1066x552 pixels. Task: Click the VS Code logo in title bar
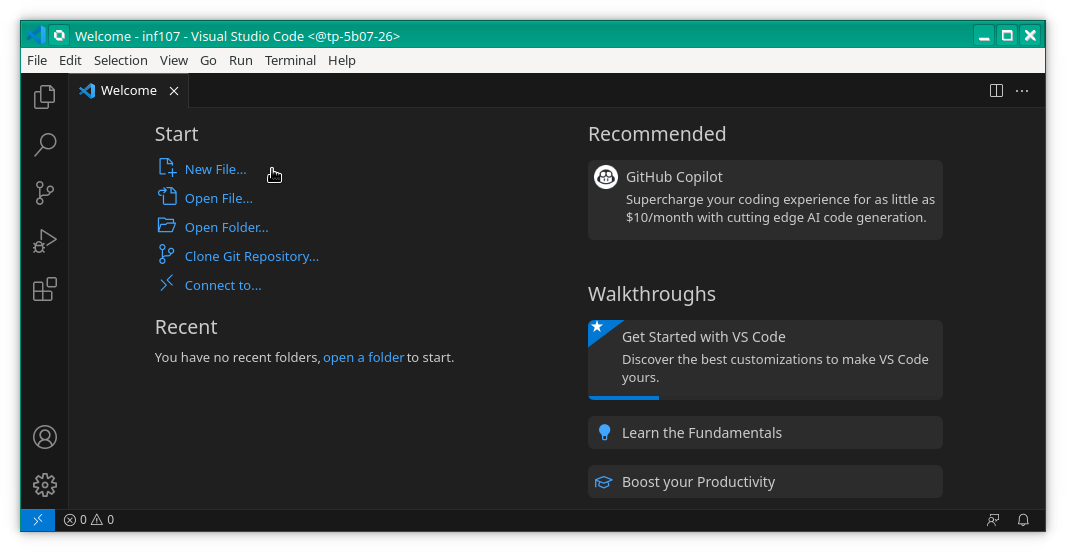point(35,35)
